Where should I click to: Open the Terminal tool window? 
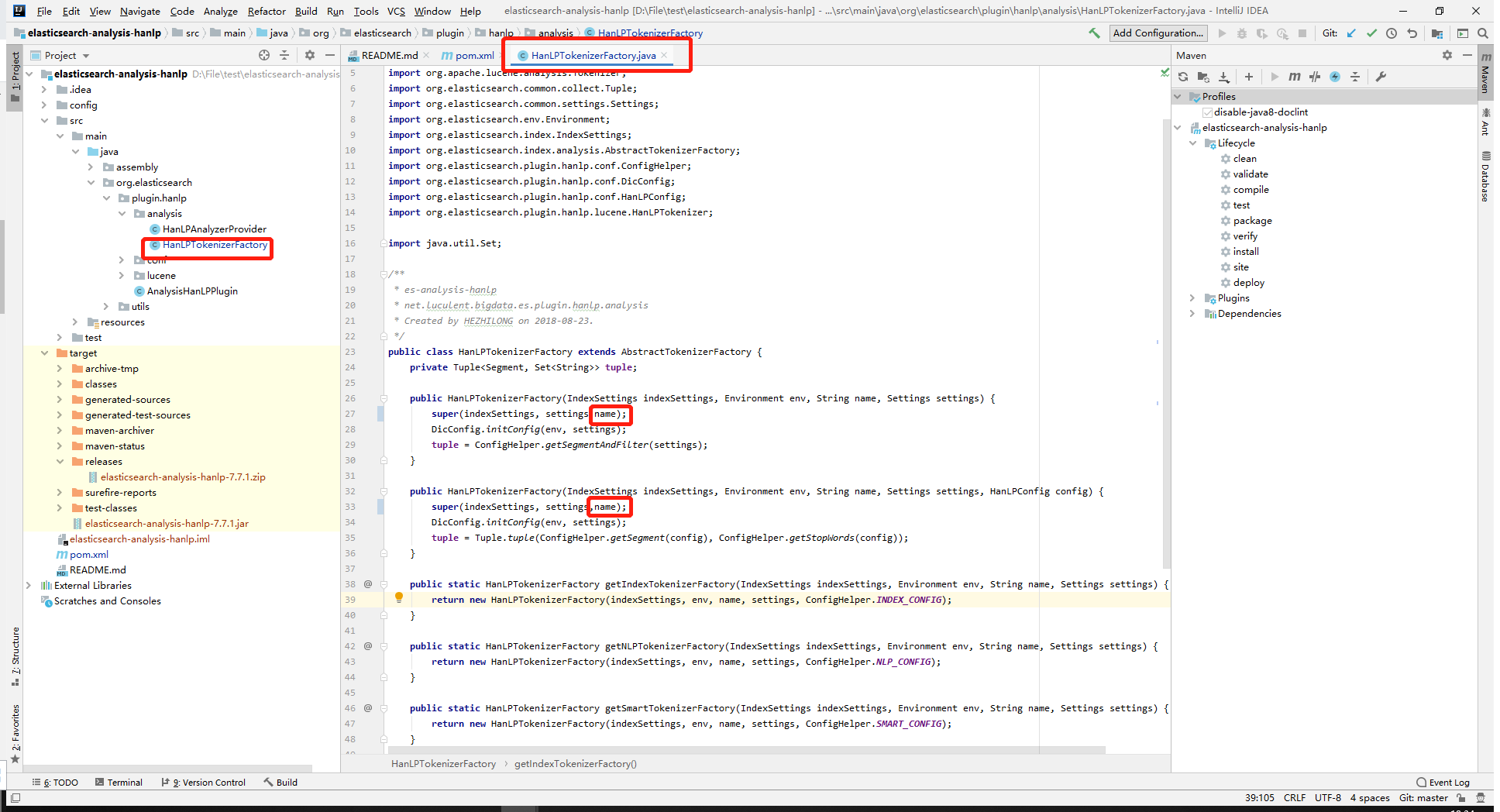point(119,783)
